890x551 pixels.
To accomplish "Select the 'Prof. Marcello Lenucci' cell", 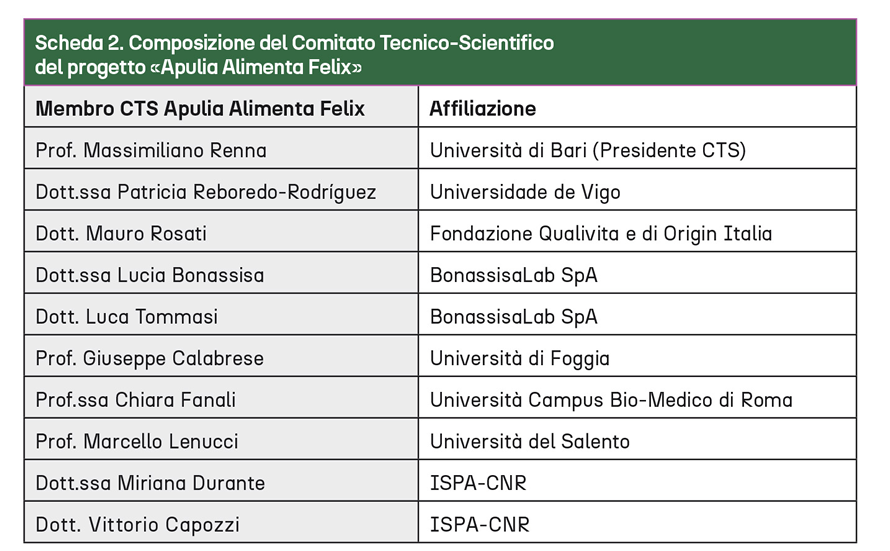I will click(x=137, y=441).
